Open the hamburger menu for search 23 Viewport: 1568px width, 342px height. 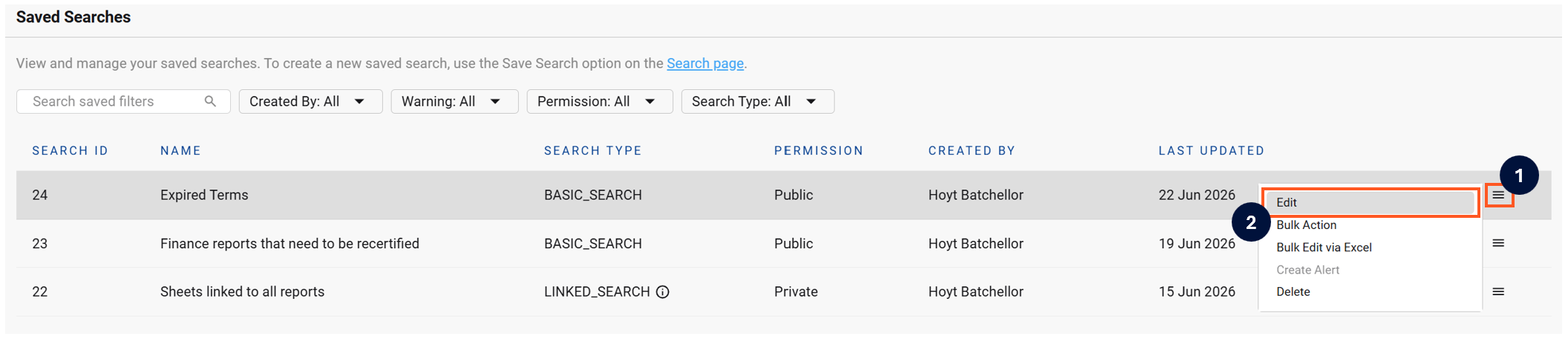1498,243
